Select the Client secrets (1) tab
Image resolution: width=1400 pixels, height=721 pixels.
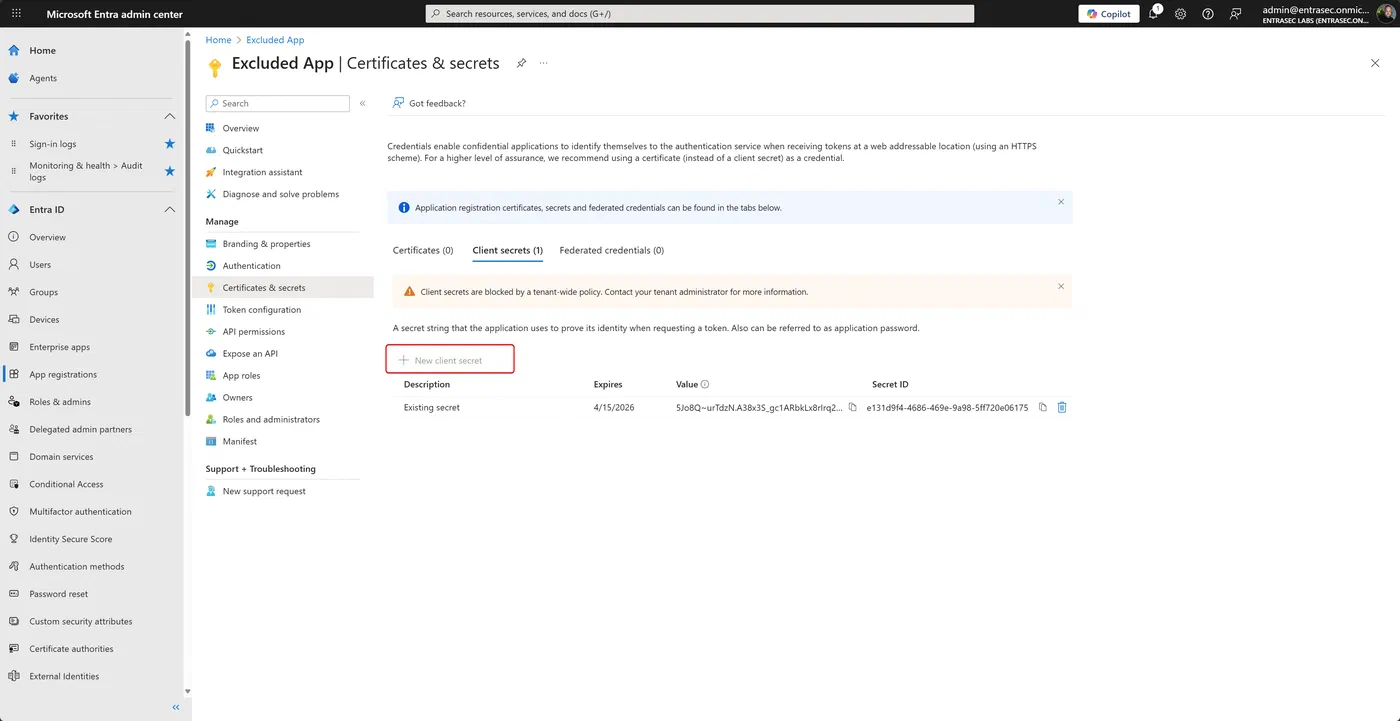(507, 250)
